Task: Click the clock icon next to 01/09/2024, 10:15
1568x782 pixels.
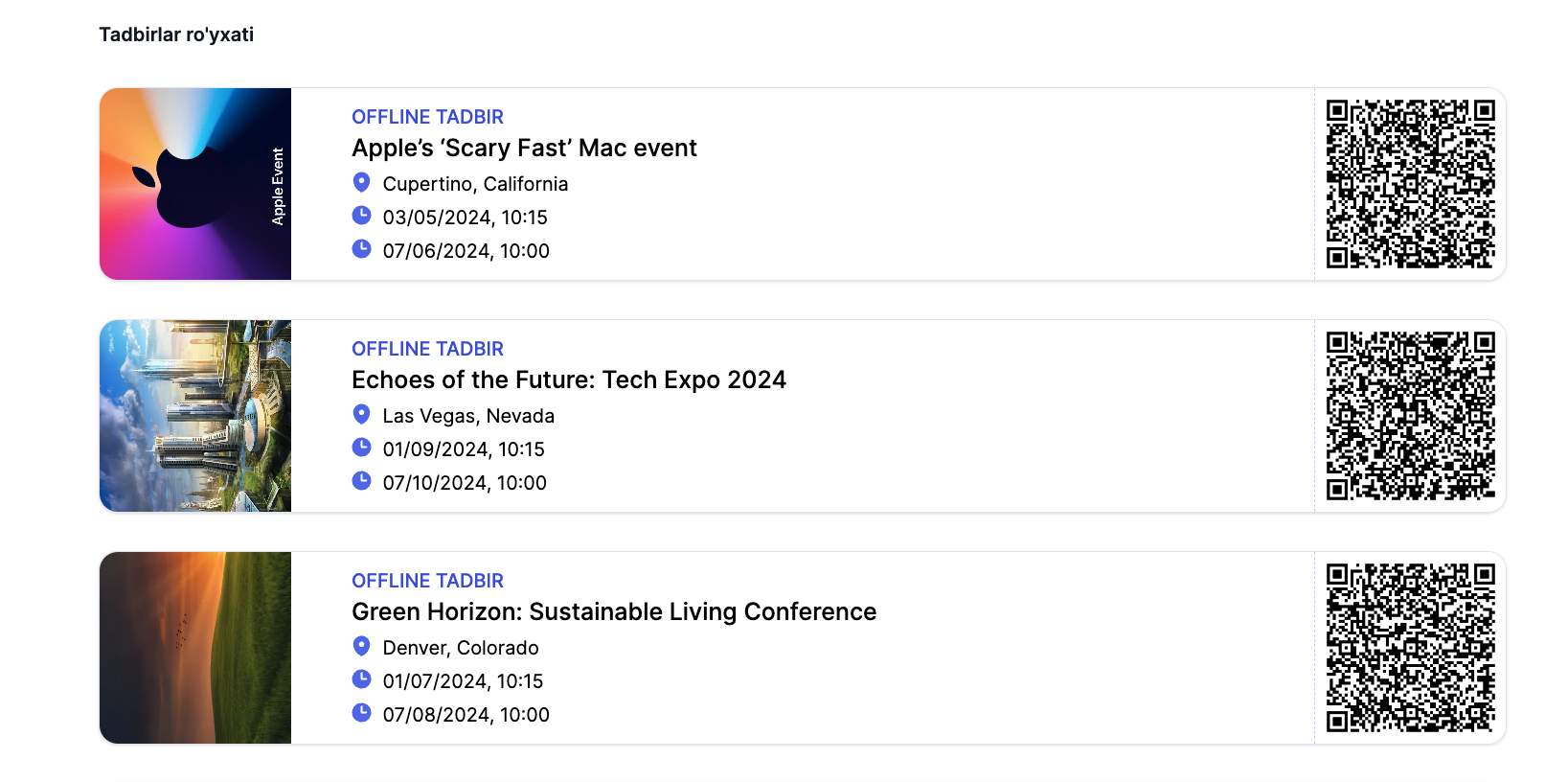Action: click(361, 448)
